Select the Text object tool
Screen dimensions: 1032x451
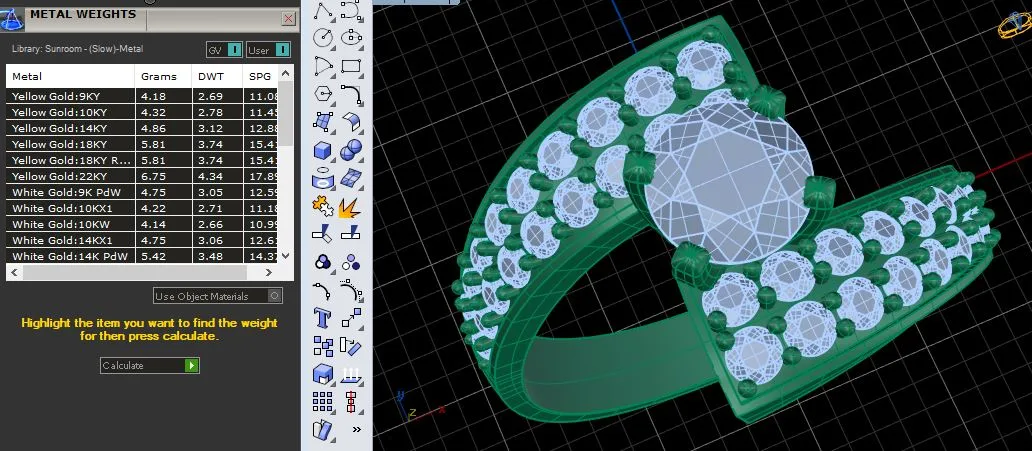[x=323, y=318]
